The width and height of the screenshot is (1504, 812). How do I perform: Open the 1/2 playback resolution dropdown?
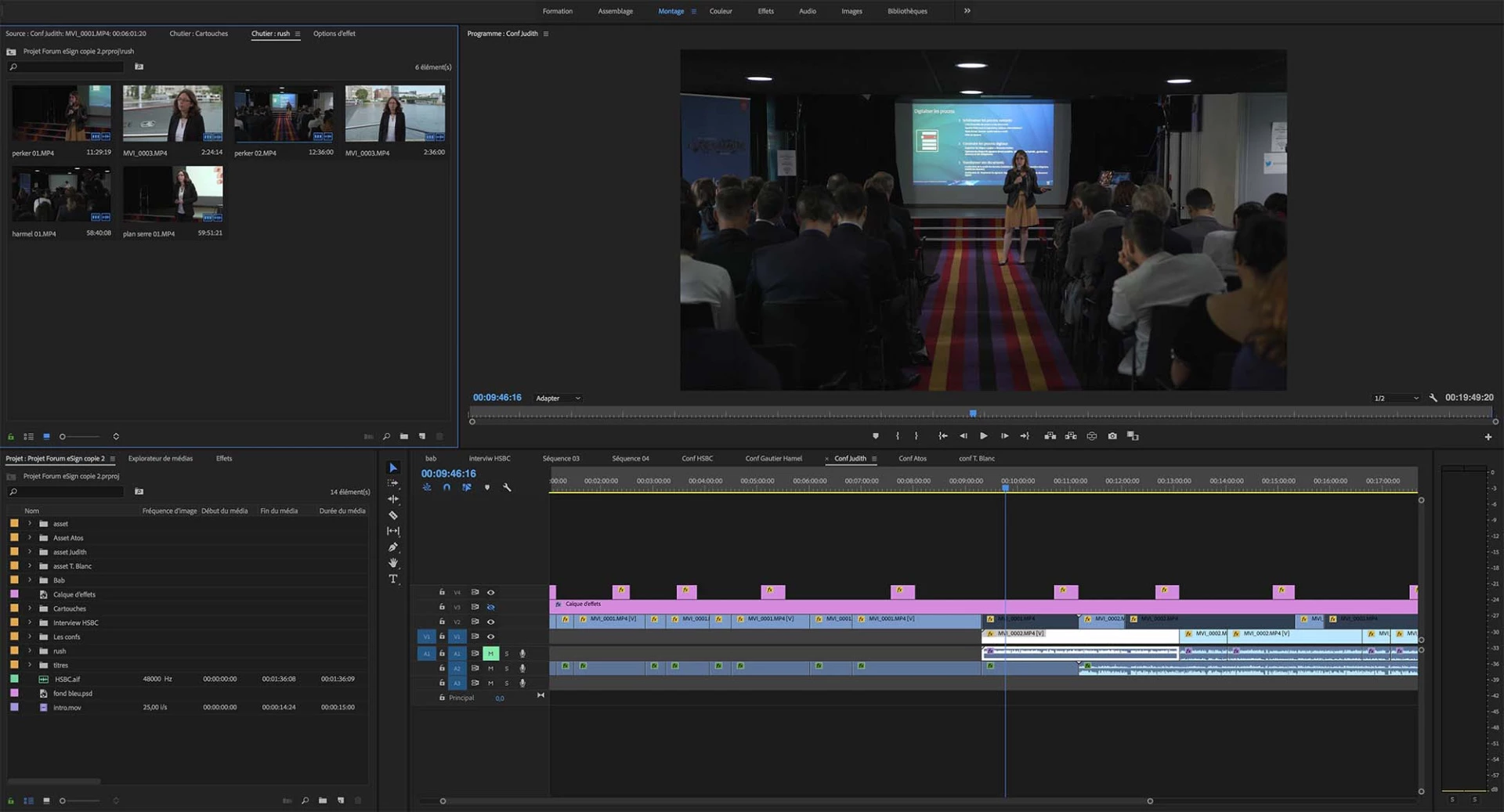click(x=1395, y=399)
